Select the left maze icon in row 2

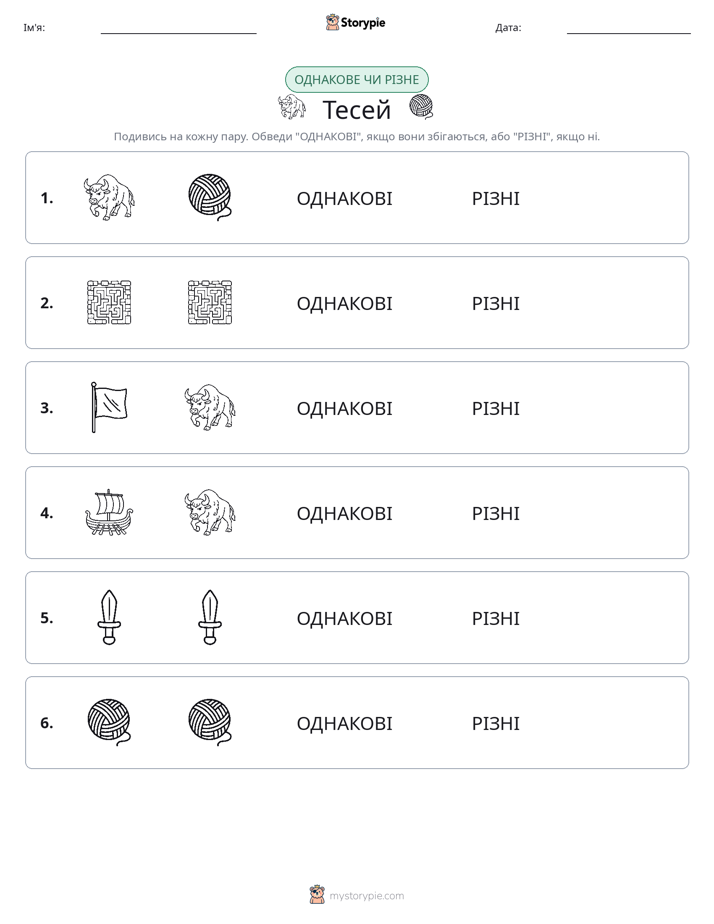[109, 302]
